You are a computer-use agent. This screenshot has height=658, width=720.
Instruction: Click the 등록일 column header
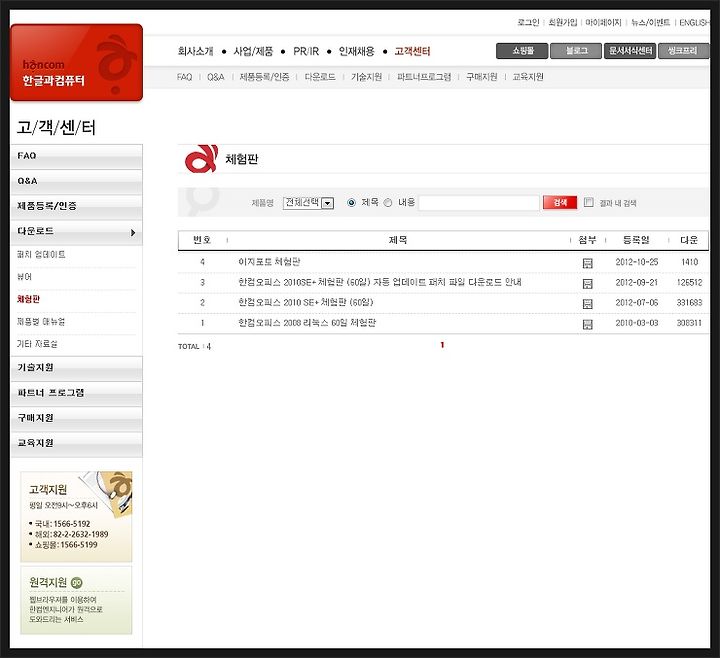[636, 240]
